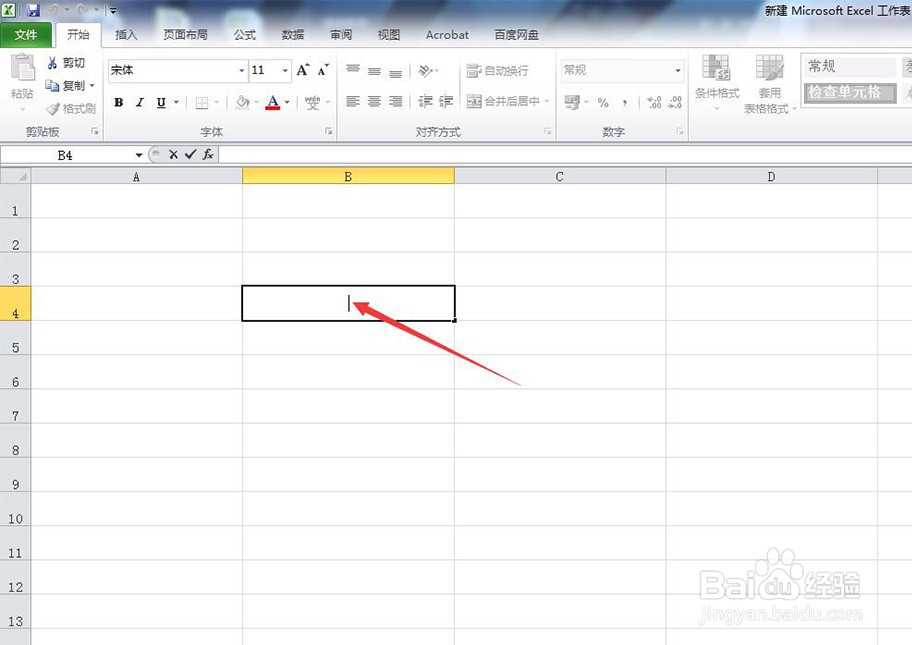Toggle Underline formatting
Image resolution: width=912 pixels, height=645 pixels.
click(161, 102)
